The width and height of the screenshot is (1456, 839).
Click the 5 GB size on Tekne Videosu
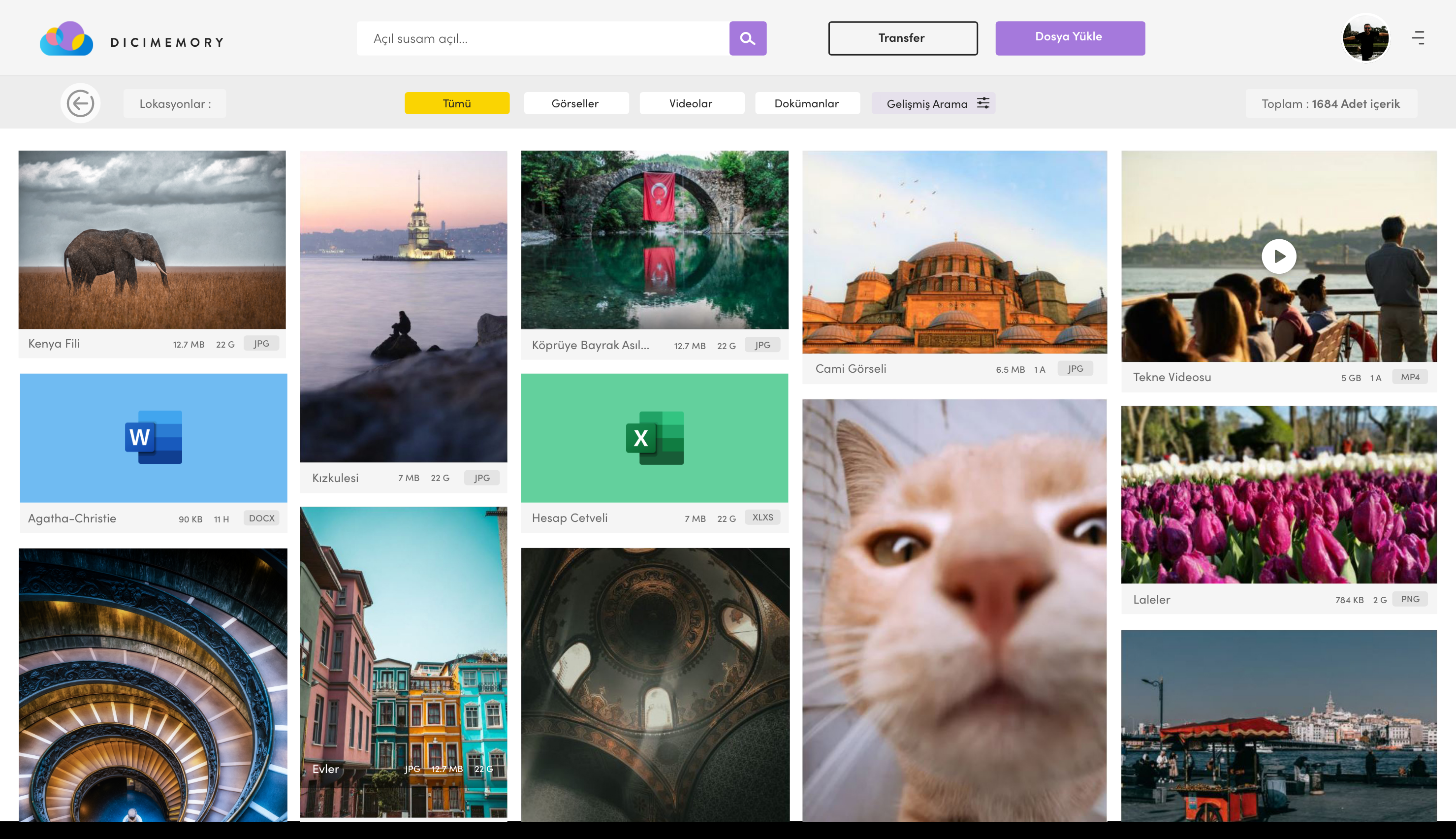(1351, 378)
